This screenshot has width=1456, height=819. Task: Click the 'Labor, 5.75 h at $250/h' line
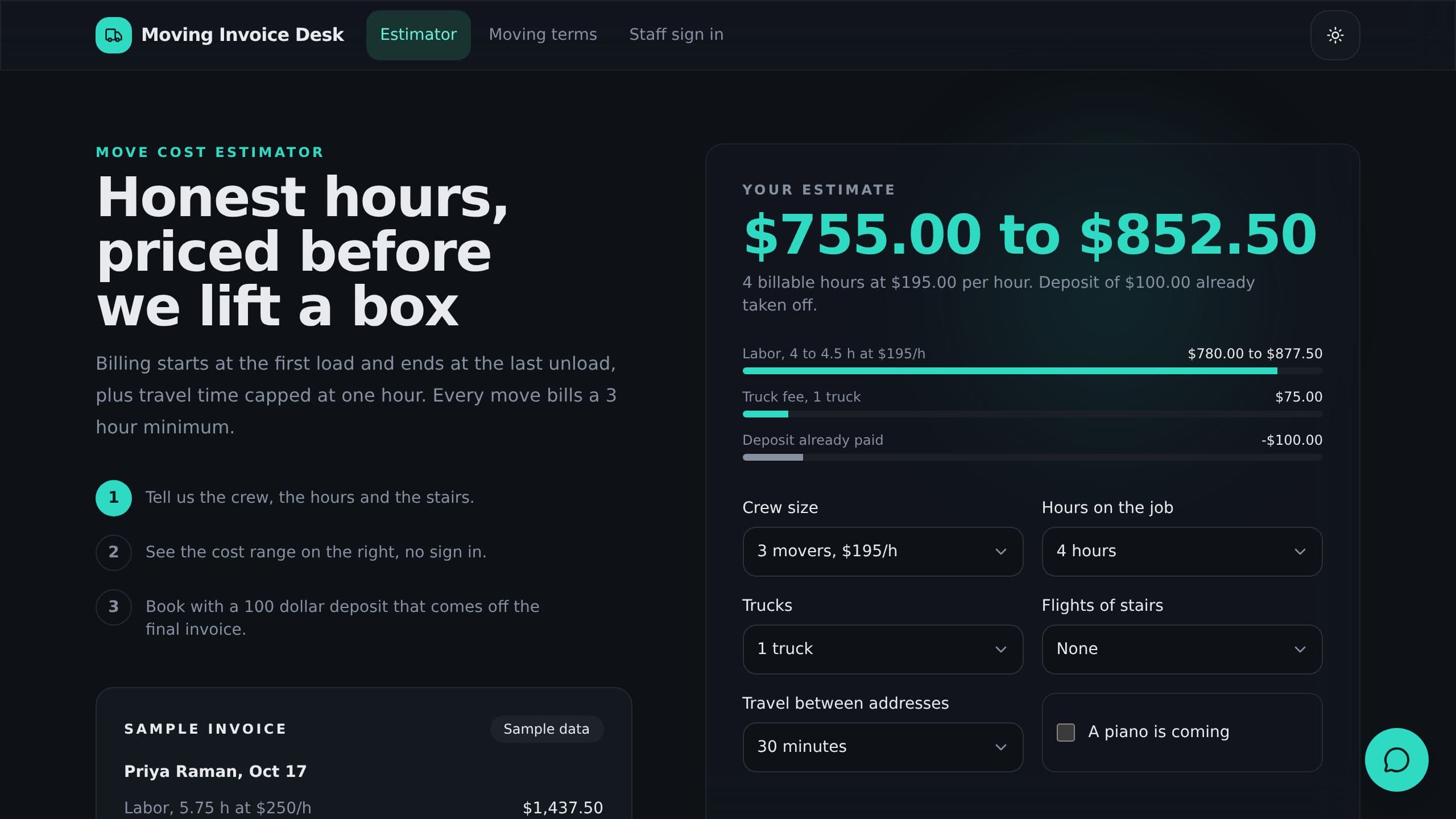tap(217, 808)
